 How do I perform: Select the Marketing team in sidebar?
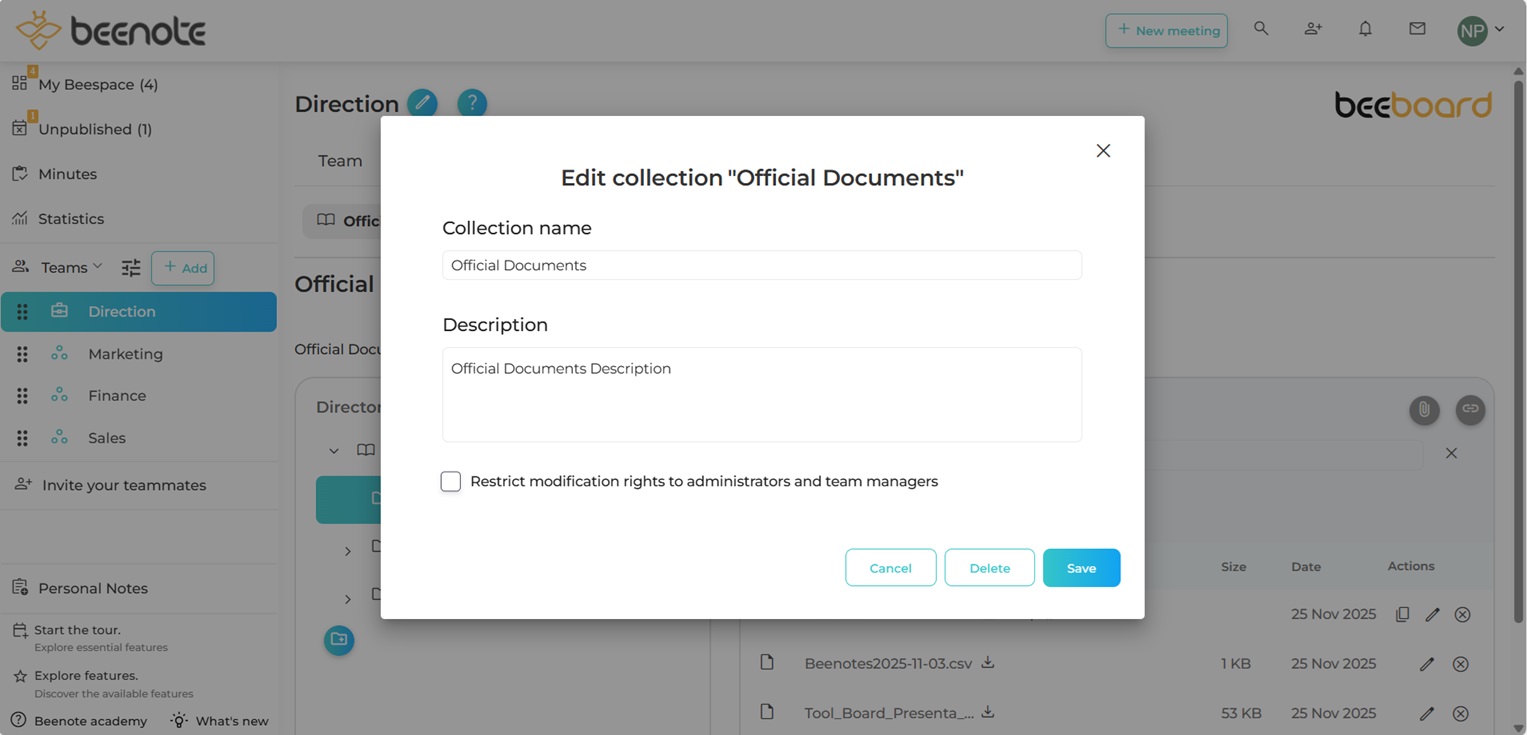(125, 354)
